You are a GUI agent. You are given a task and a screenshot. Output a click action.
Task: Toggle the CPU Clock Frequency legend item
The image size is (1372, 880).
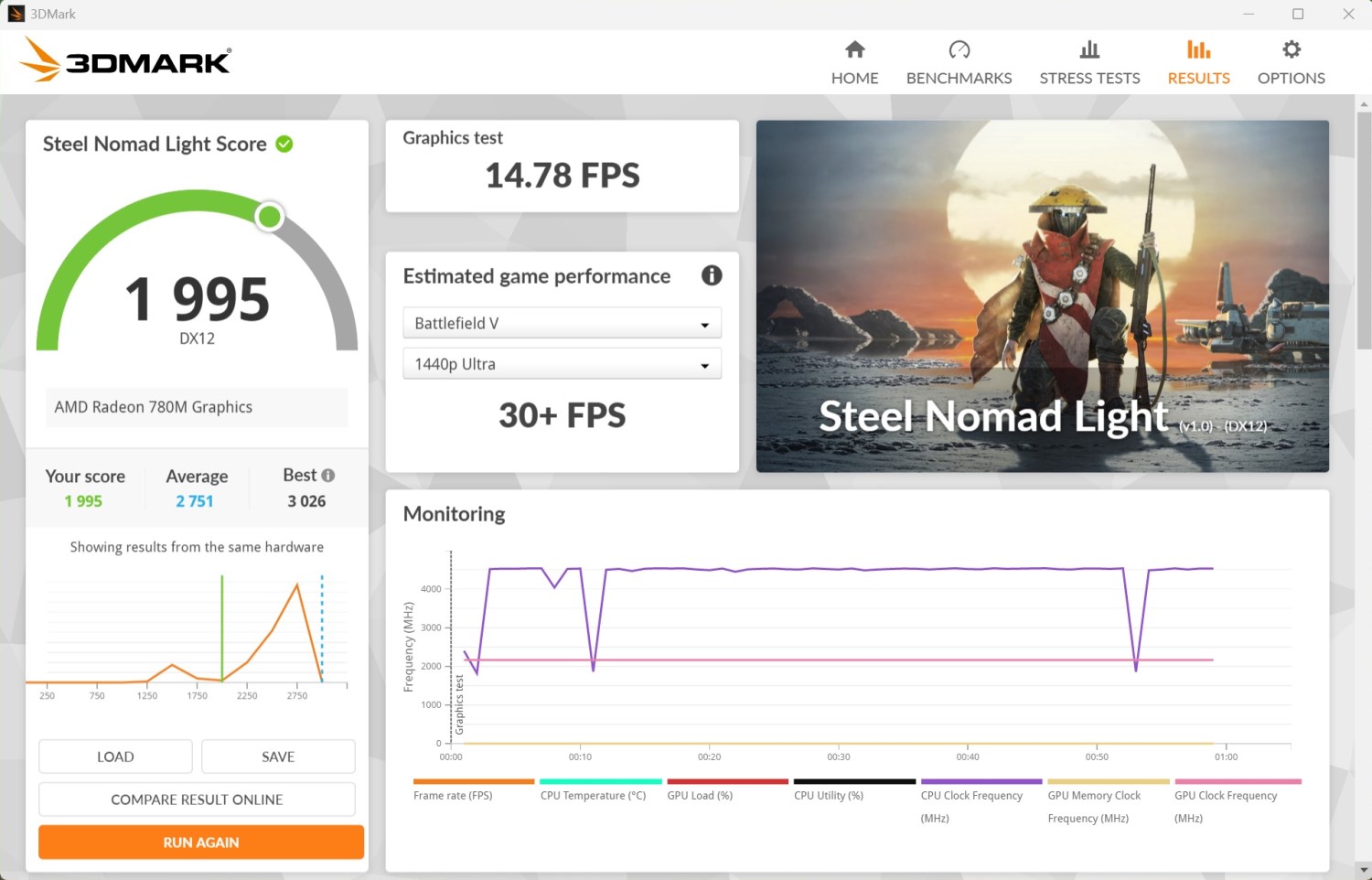[981, 801]
